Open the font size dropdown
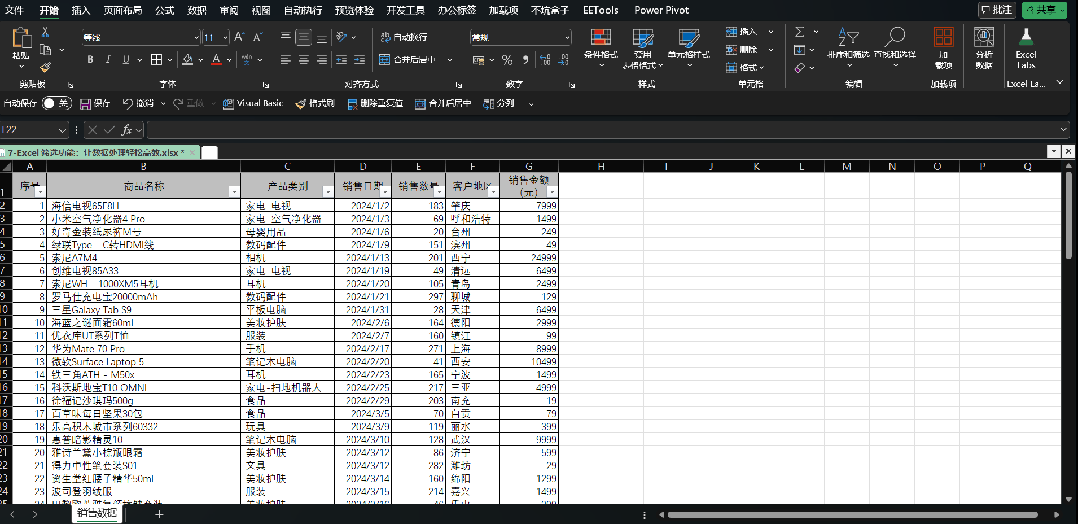1078x524 pixels. click(x=226, y=37)
